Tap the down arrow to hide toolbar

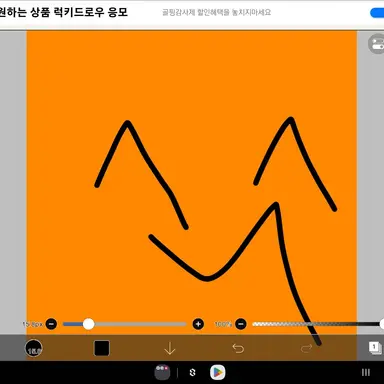tap(170, 348)
